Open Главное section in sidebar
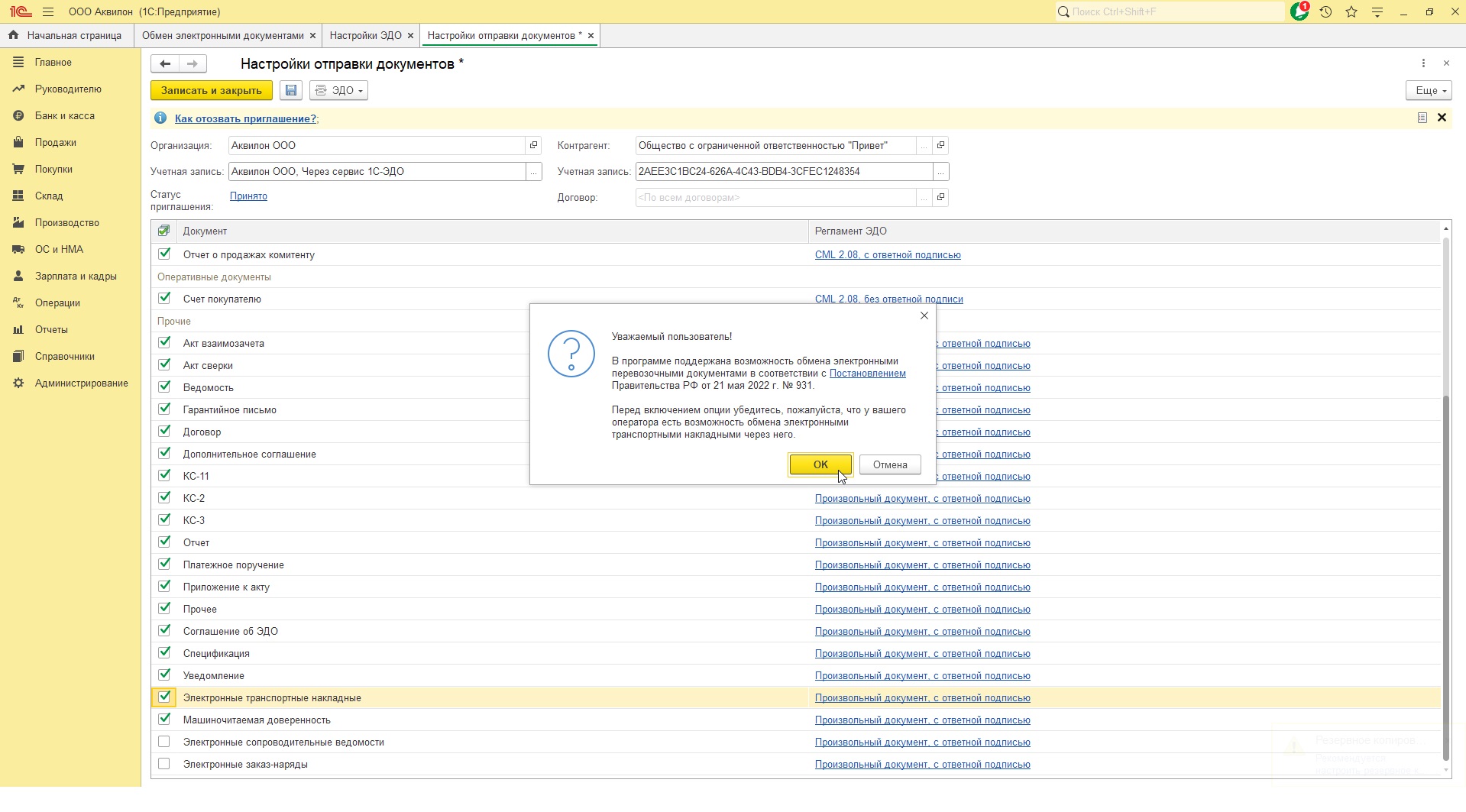Screen dimensions: 1466x812 (x=53, y=63)
